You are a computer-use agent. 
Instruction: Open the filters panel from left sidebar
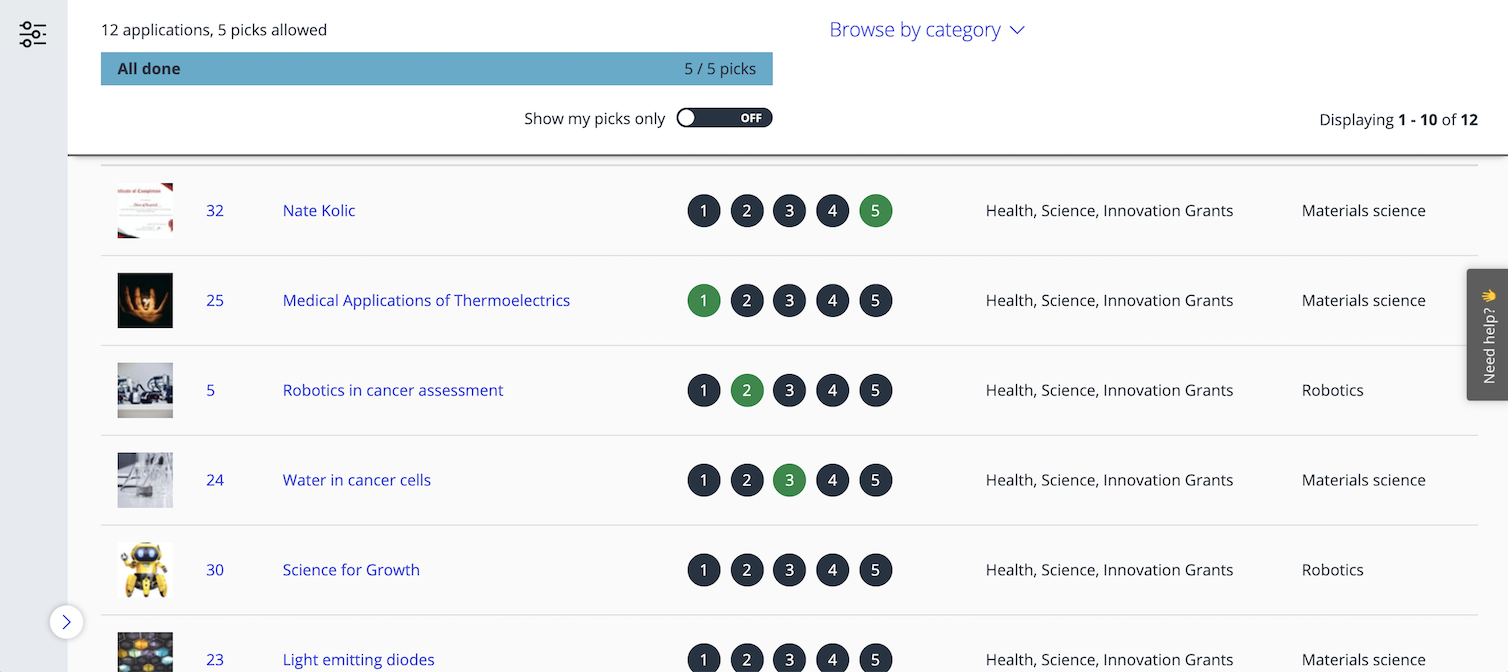point(33,33)
